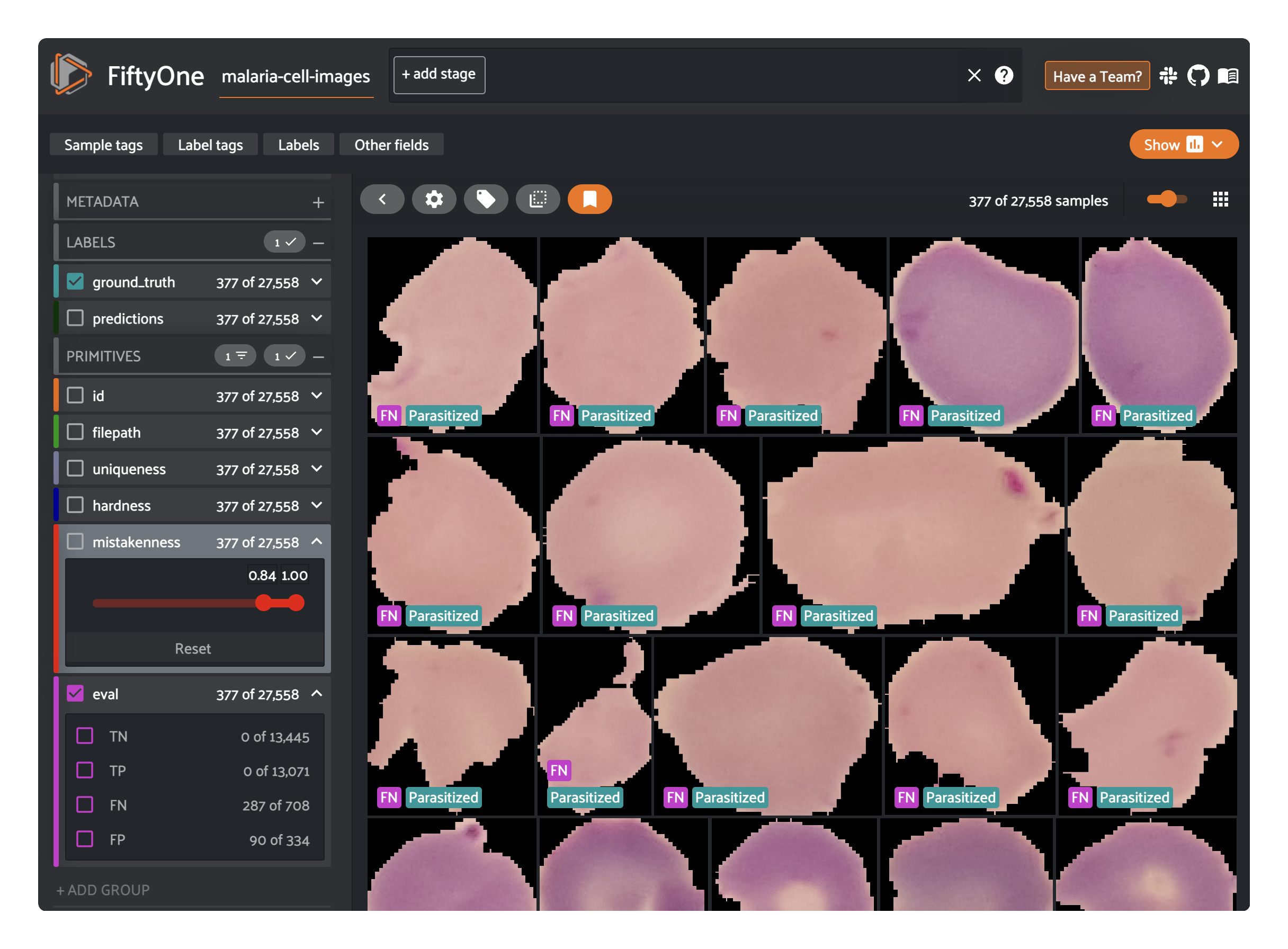Expand the uniqueness field chevron
The width and height of the screenshot is (1288, 949).
pyautogui.click(x=317, y=469)
